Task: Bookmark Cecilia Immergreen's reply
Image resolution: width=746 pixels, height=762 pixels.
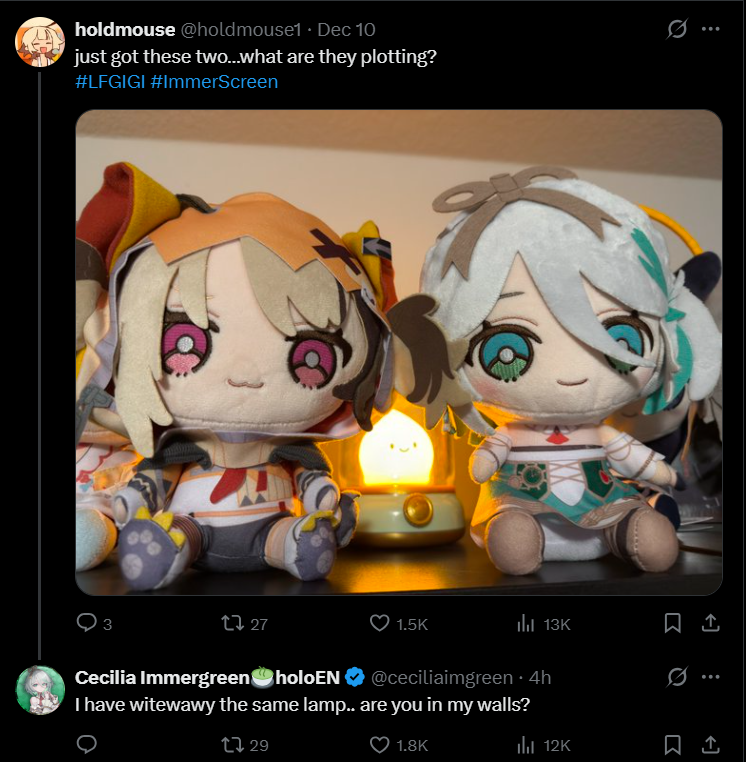Action: point(673,745)
